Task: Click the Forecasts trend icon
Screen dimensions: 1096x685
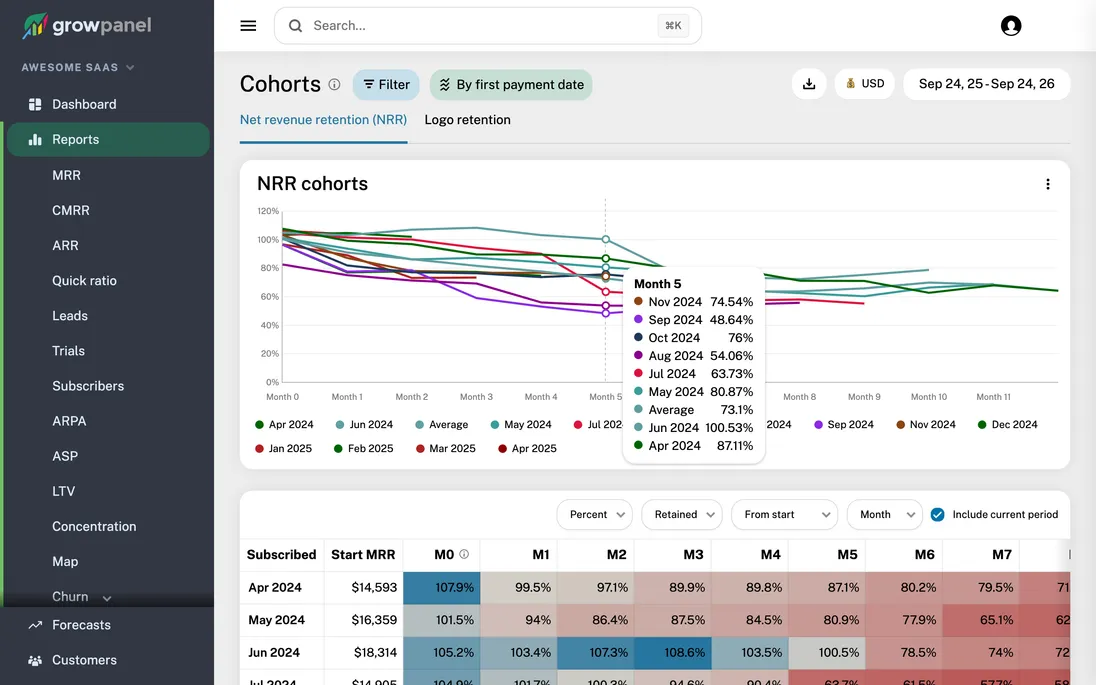Action: (35, 625)
